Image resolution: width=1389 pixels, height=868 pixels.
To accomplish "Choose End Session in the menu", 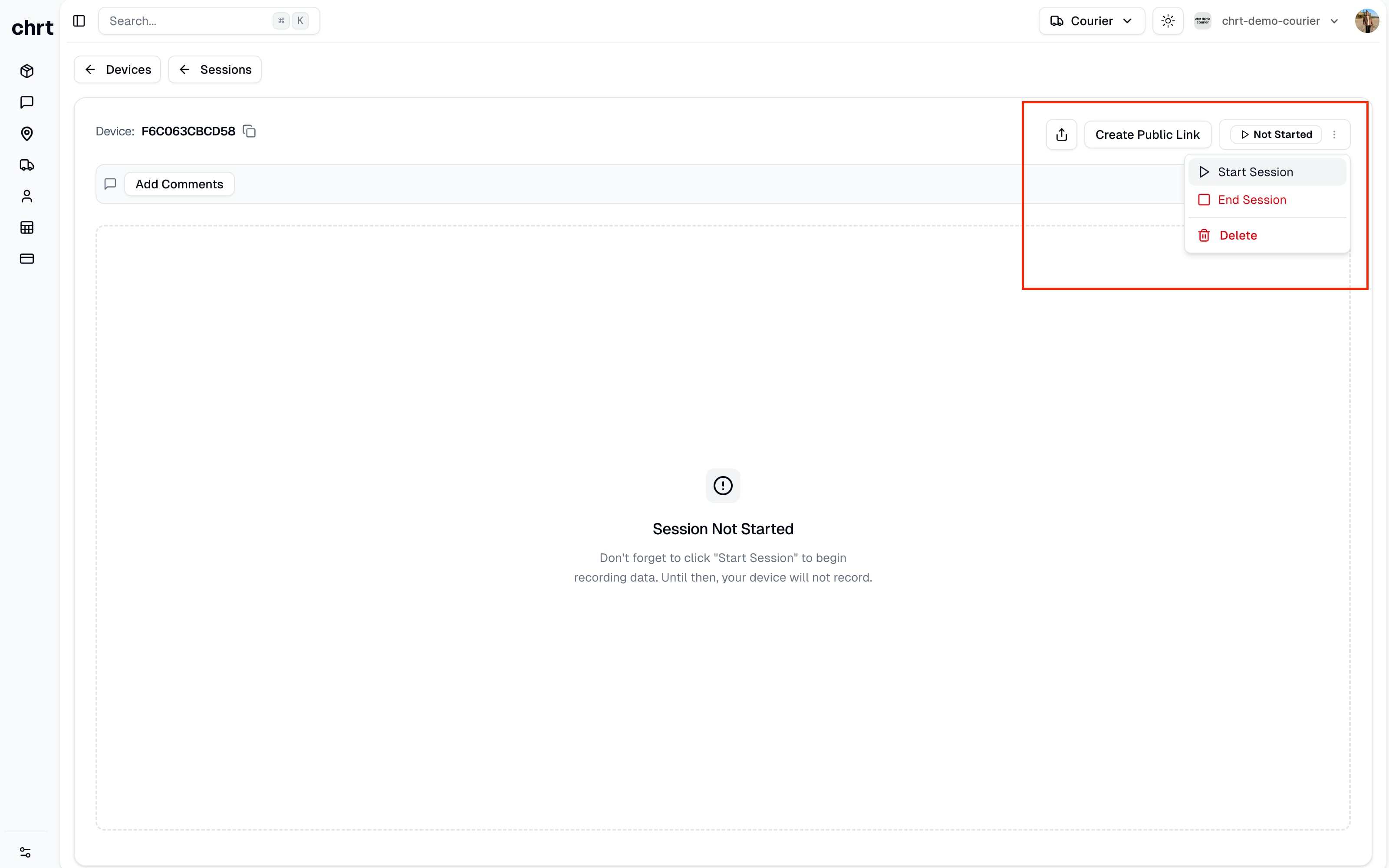I will click(x=1251, y=200).
